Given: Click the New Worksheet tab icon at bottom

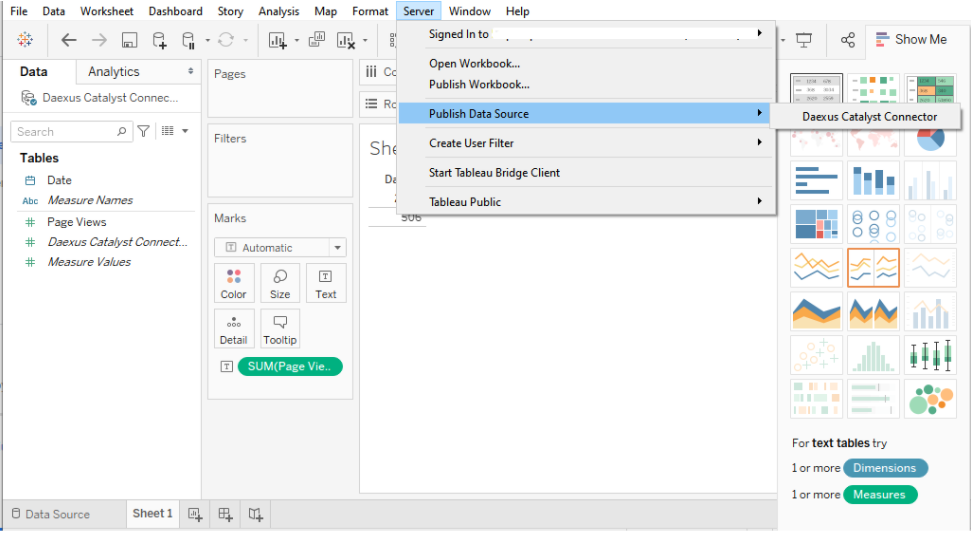Looking at the screenshot, I should pyautogui.click(x=195, y=514).
